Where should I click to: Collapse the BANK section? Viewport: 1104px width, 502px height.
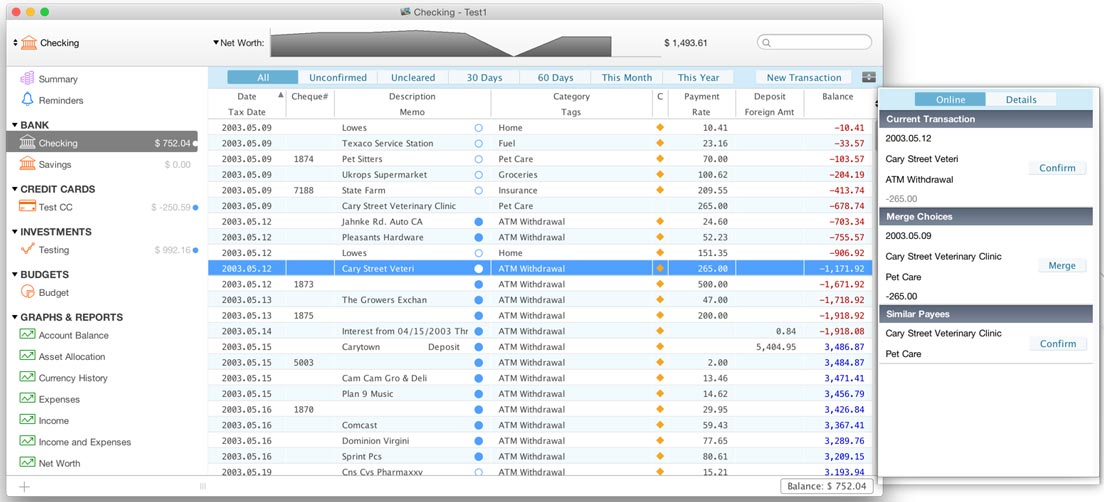point(15,125)
